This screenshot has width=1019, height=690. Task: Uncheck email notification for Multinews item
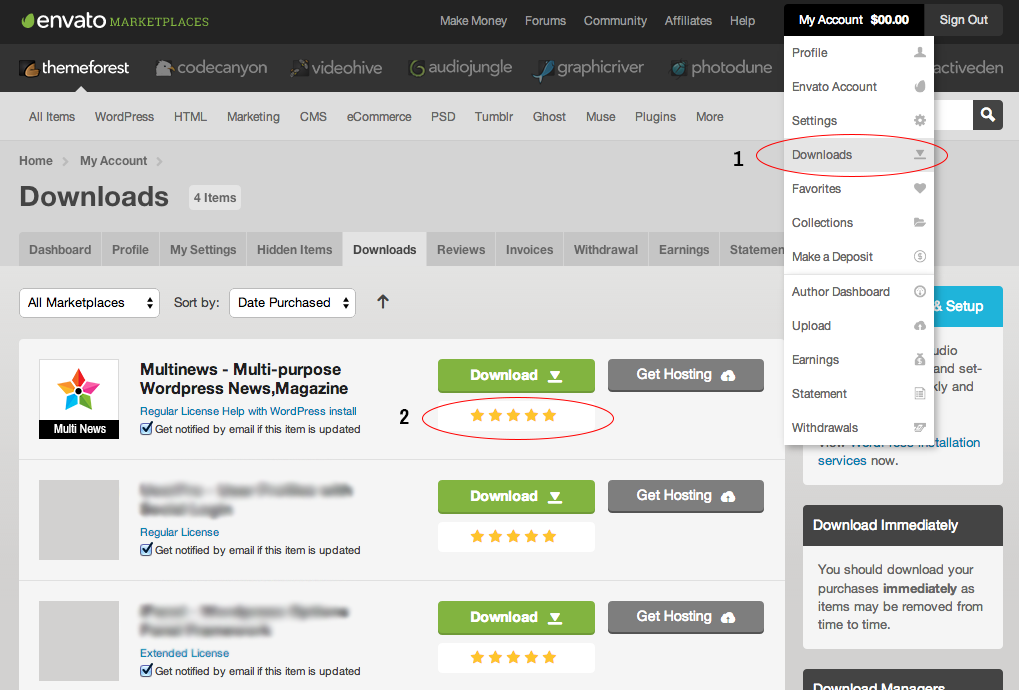point(146,428)
